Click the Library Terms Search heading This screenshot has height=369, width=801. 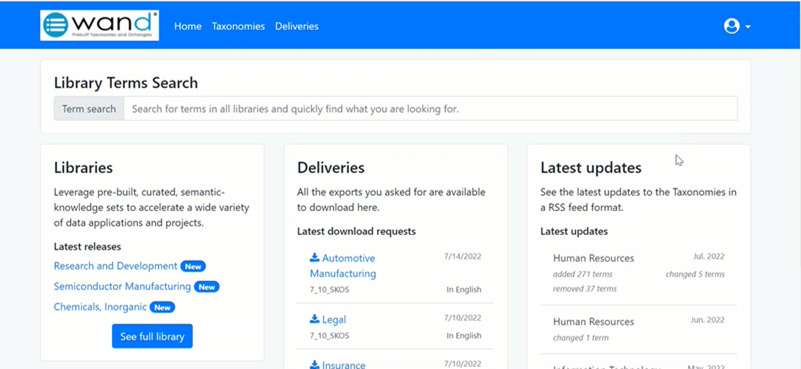(126, 83)
